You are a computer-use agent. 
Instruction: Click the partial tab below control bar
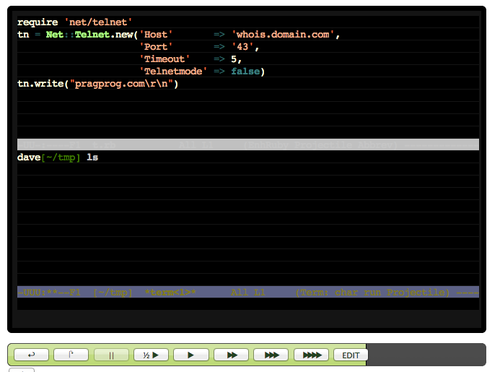tap(21, 370)
